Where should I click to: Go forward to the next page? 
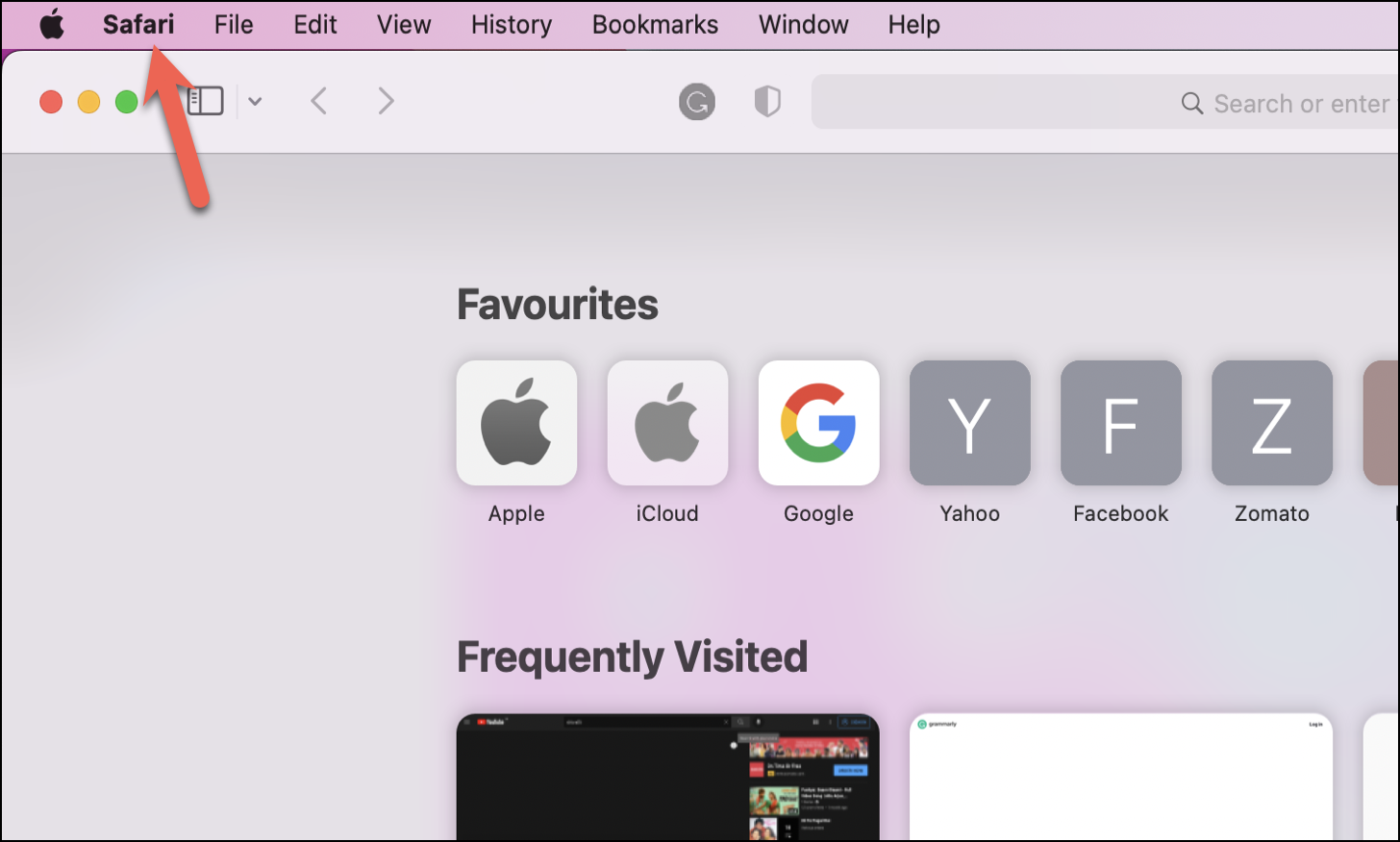click(x=386, y=101)
